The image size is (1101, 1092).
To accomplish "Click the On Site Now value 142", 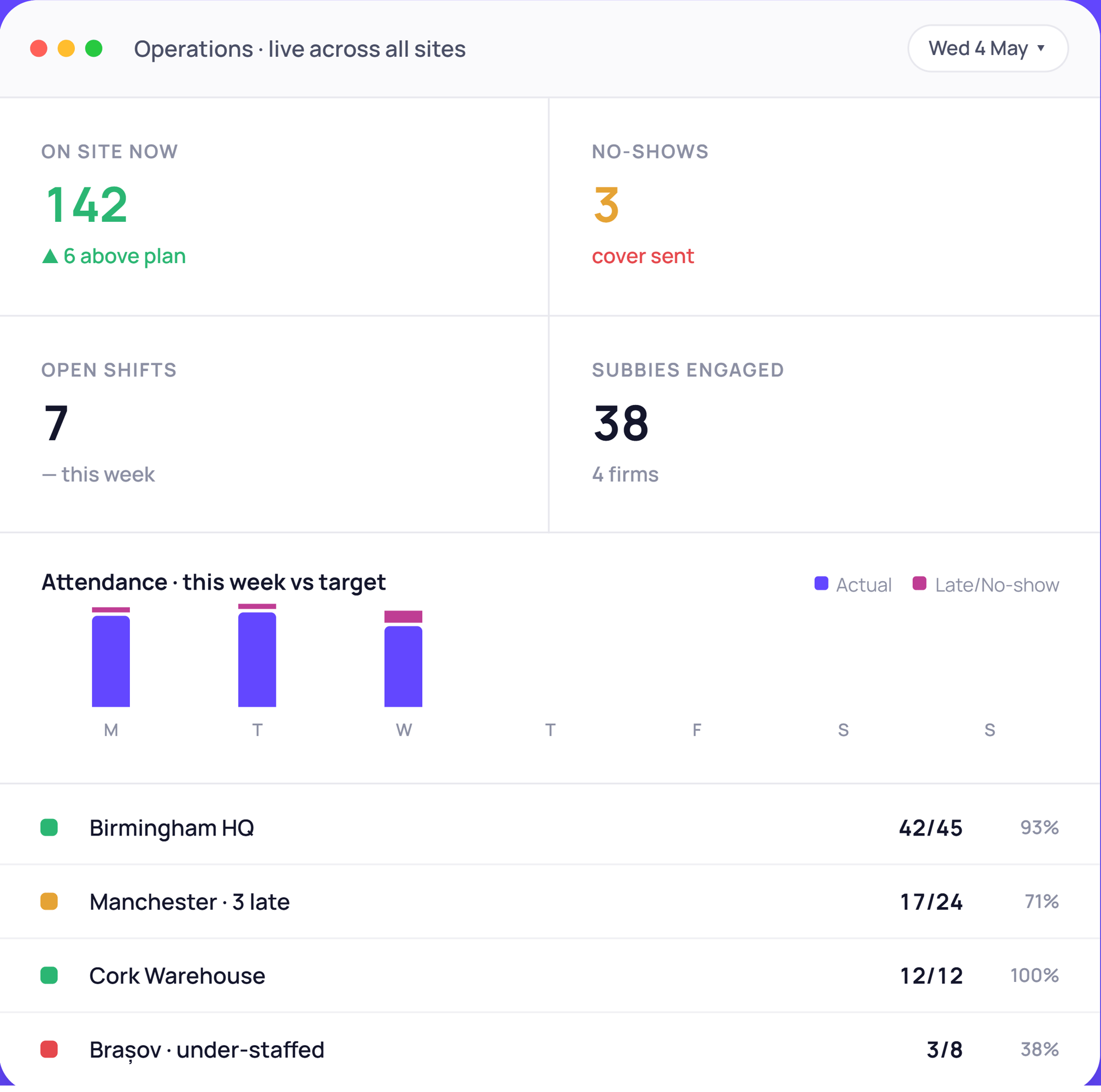I will [86, 205].
